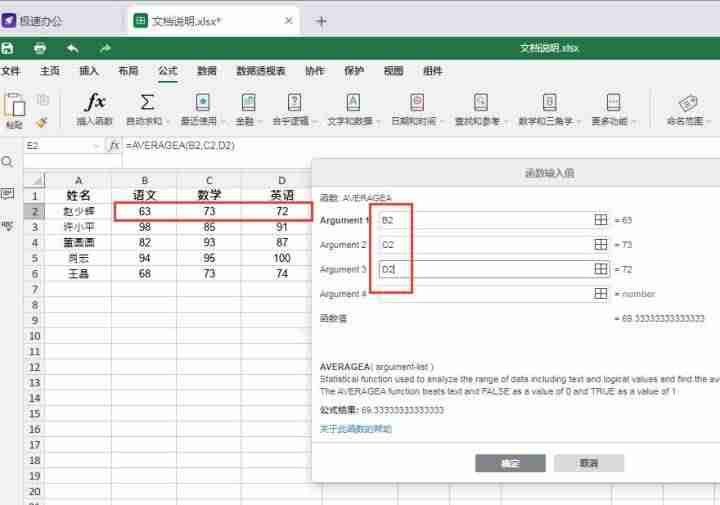Open the 插入 ribbon tab
The width and height of the screenshot is (720, 505).
89,71
